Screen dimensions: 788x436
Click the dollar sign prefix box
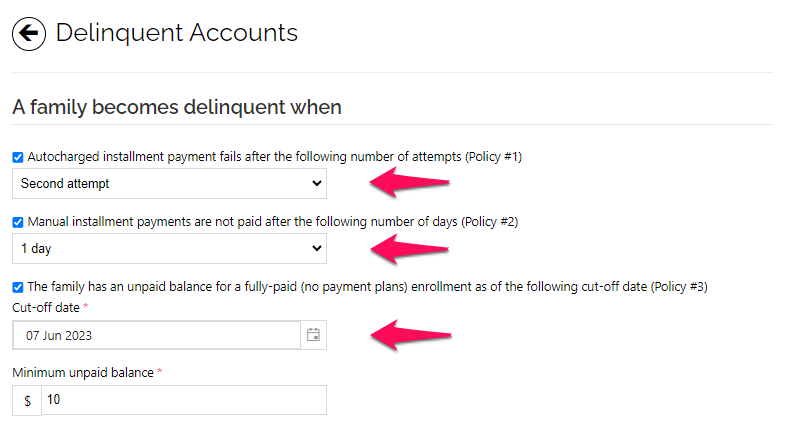coord(27,400)
